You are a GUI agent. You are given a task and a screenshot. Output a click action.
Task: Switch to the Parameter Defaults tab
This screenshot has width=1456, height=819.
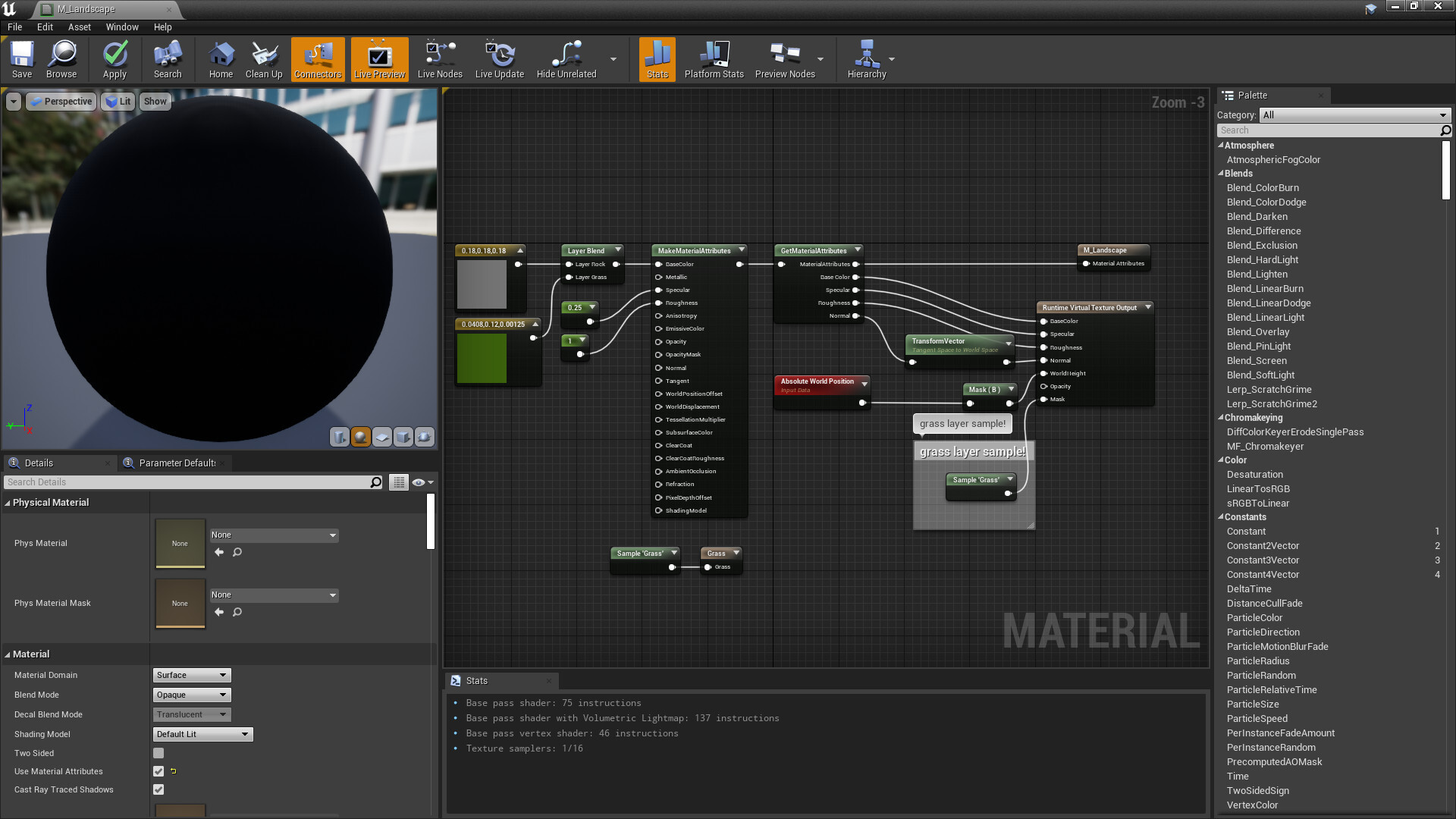pos(174,463)
